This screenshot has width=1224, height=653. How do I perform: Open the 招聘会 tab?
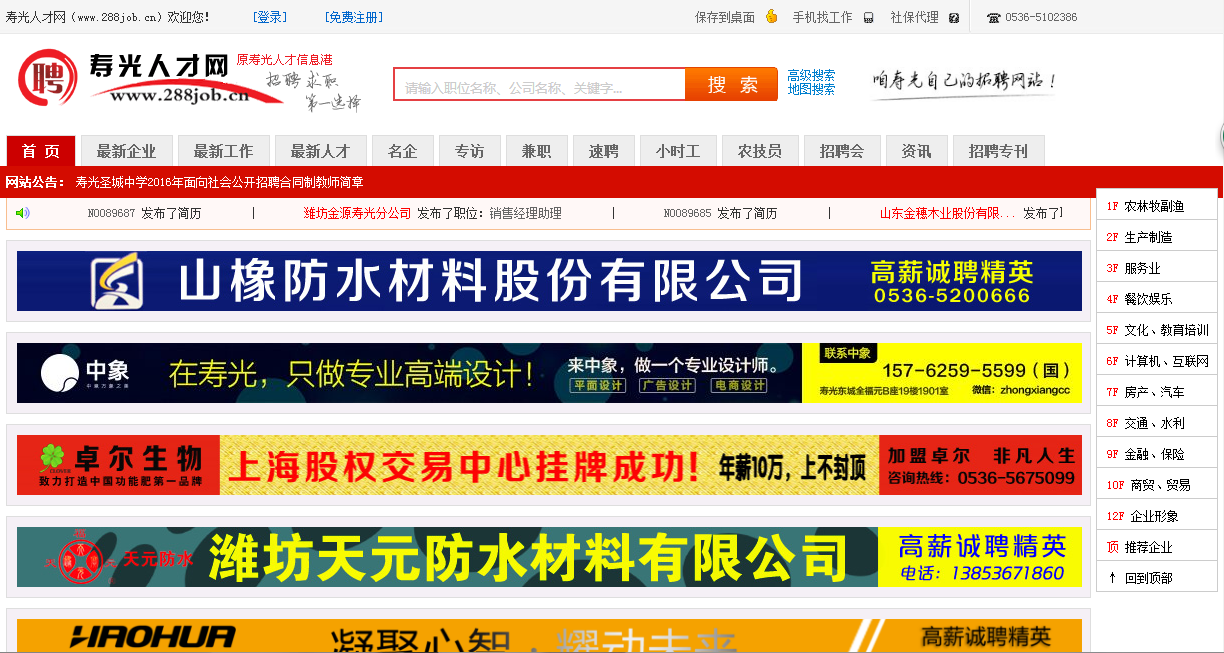[842, 151]
